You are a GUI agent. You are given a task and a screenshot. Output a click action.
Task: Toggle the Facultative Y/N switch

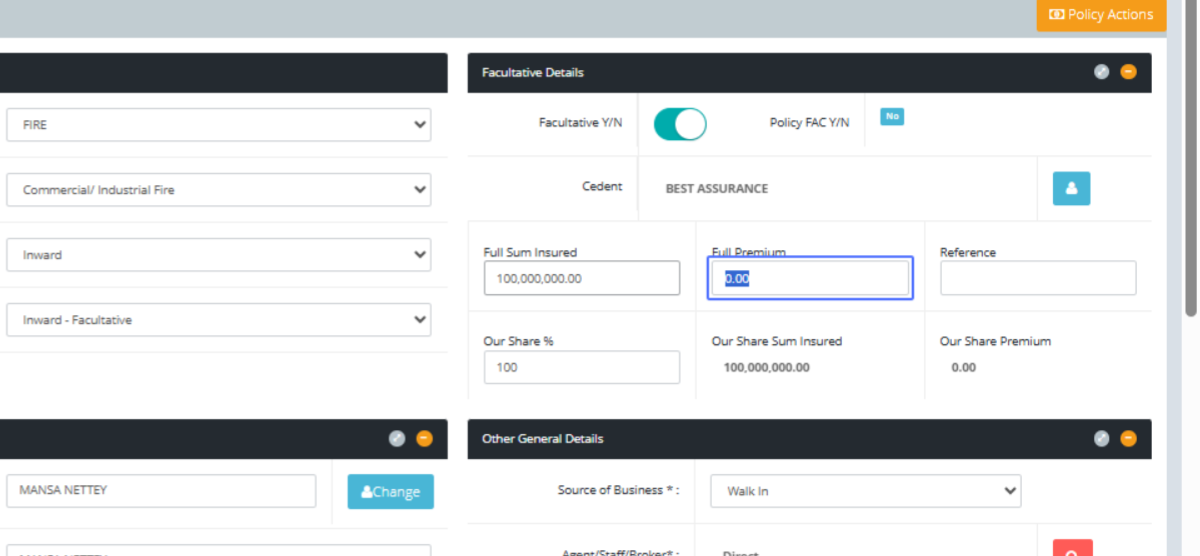point(680,124)
